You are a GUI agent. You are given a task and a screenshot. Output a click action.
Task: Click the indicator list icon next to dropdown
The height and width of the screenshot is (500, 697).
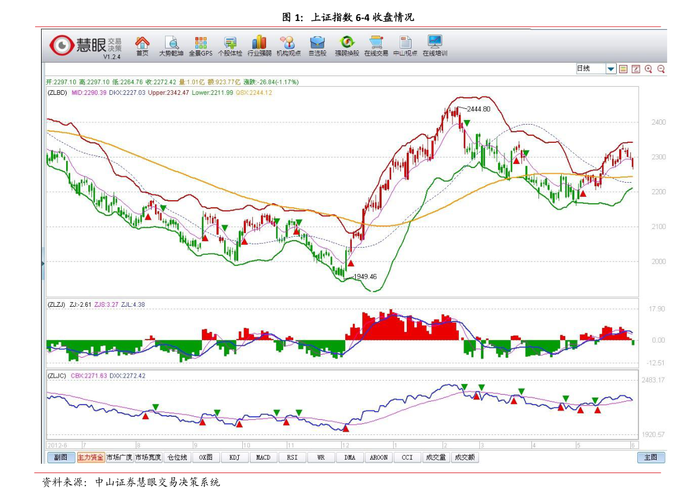(x=621, y=68)
